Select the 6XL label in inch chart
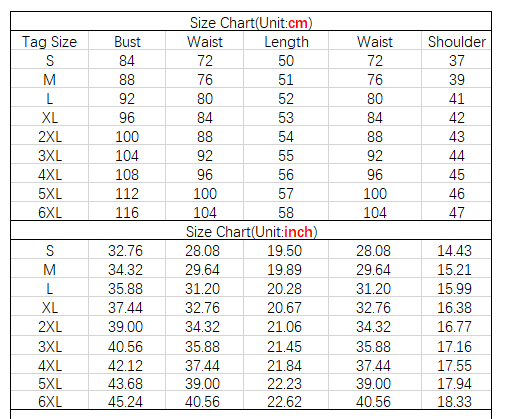Screen dimensions: 508x419 tap(50, 400)
